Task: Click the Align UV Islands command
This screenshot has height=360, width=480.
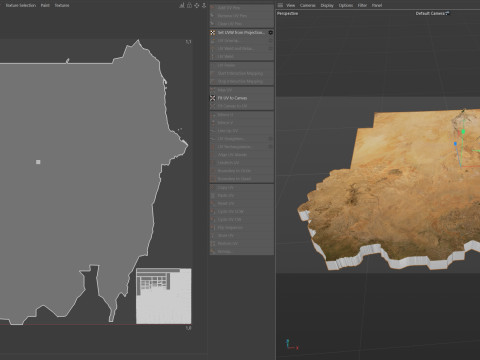Action: (x=242, y=155)
